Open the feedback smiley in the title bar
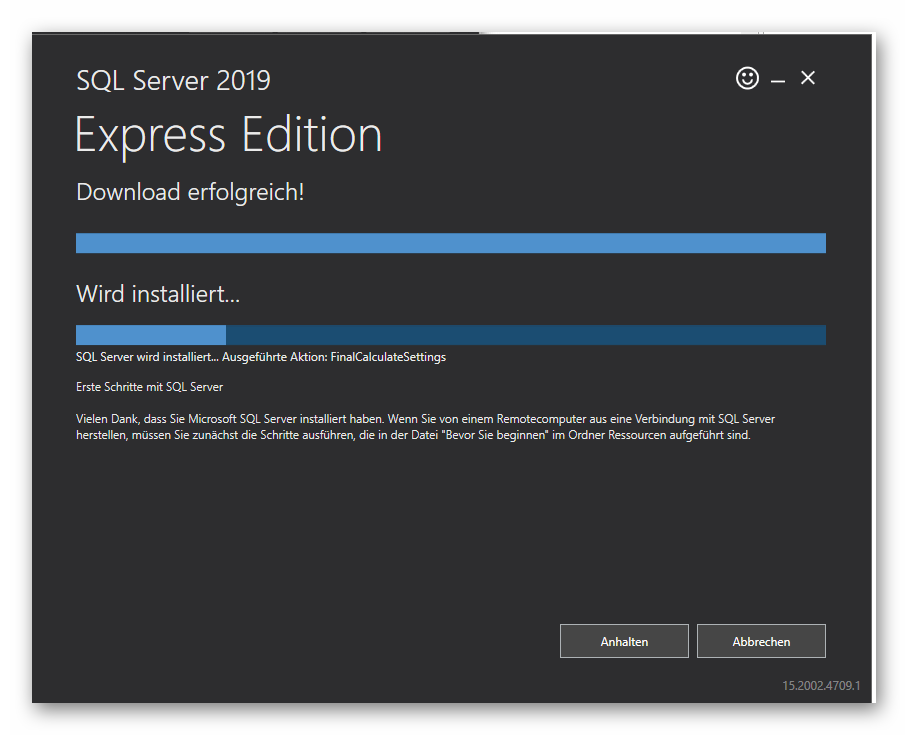 [x=747, y=77]
